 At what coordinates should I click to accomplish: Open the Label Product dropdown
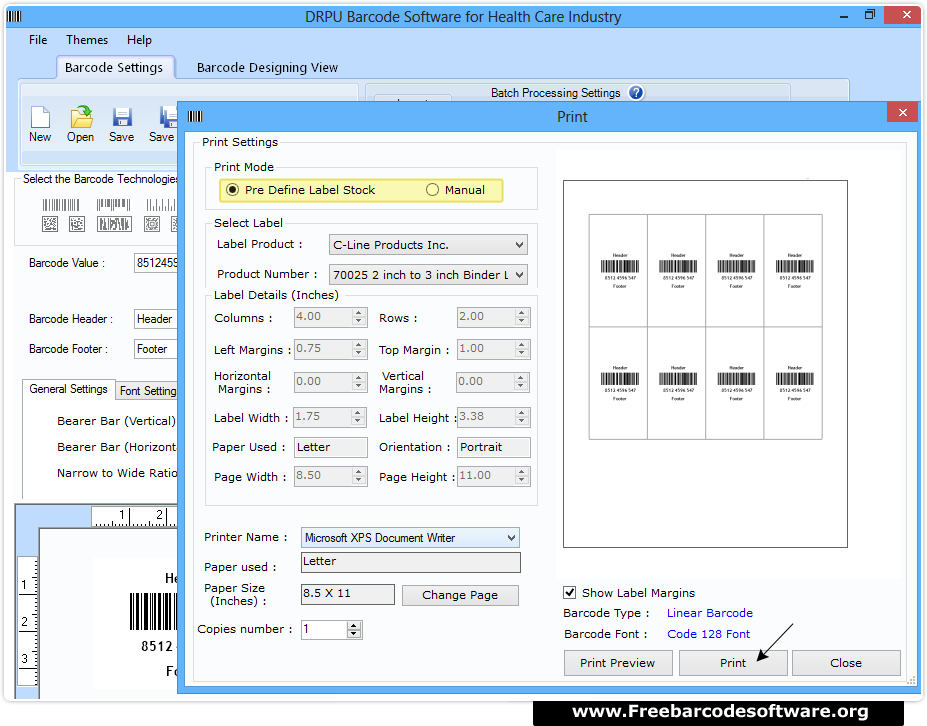tap(428, 245)
